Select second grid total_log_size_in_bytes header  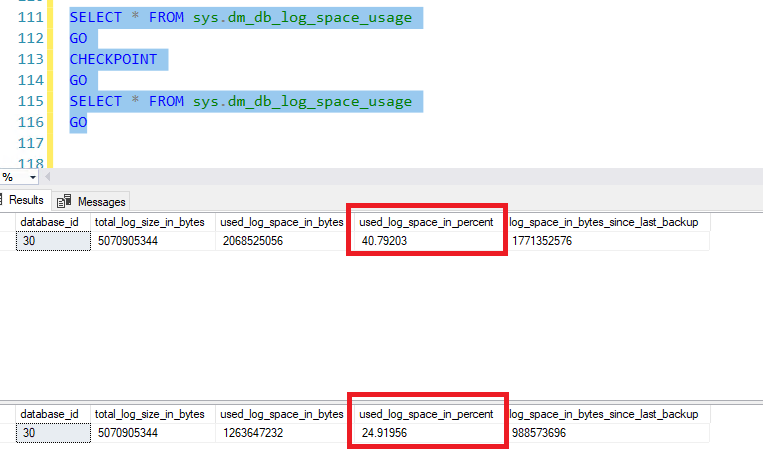click(x=153, y=414)
